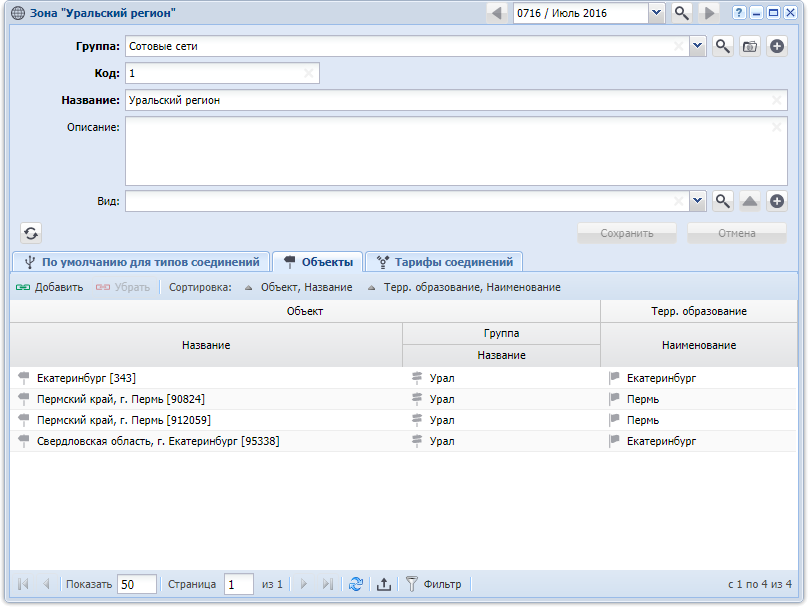Clear the Код field value
This screenshot has width=808, height=607.
[x=308, y=73]
